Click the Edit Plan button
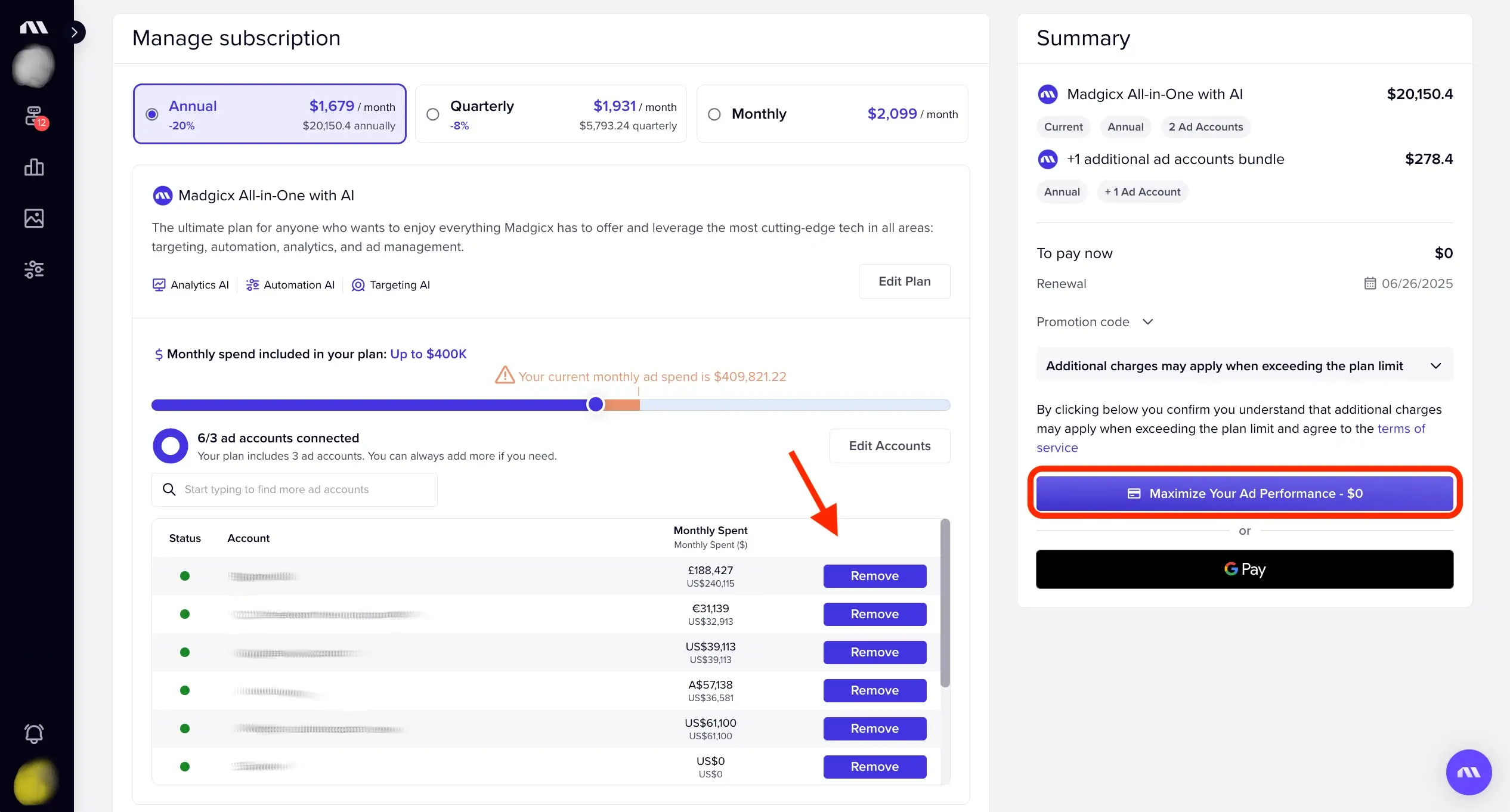The image size is (1510, 812). (904, 281)
